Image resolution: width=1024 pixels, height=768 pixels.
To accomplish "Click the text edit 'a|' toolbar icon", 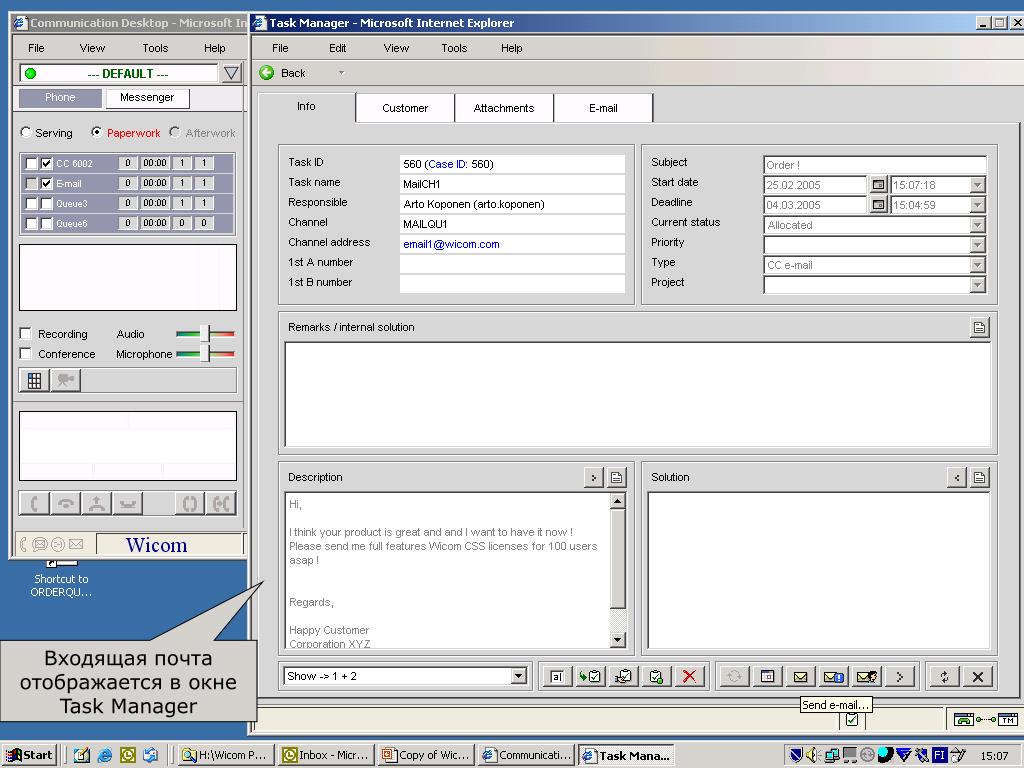I will pos(556,677).
